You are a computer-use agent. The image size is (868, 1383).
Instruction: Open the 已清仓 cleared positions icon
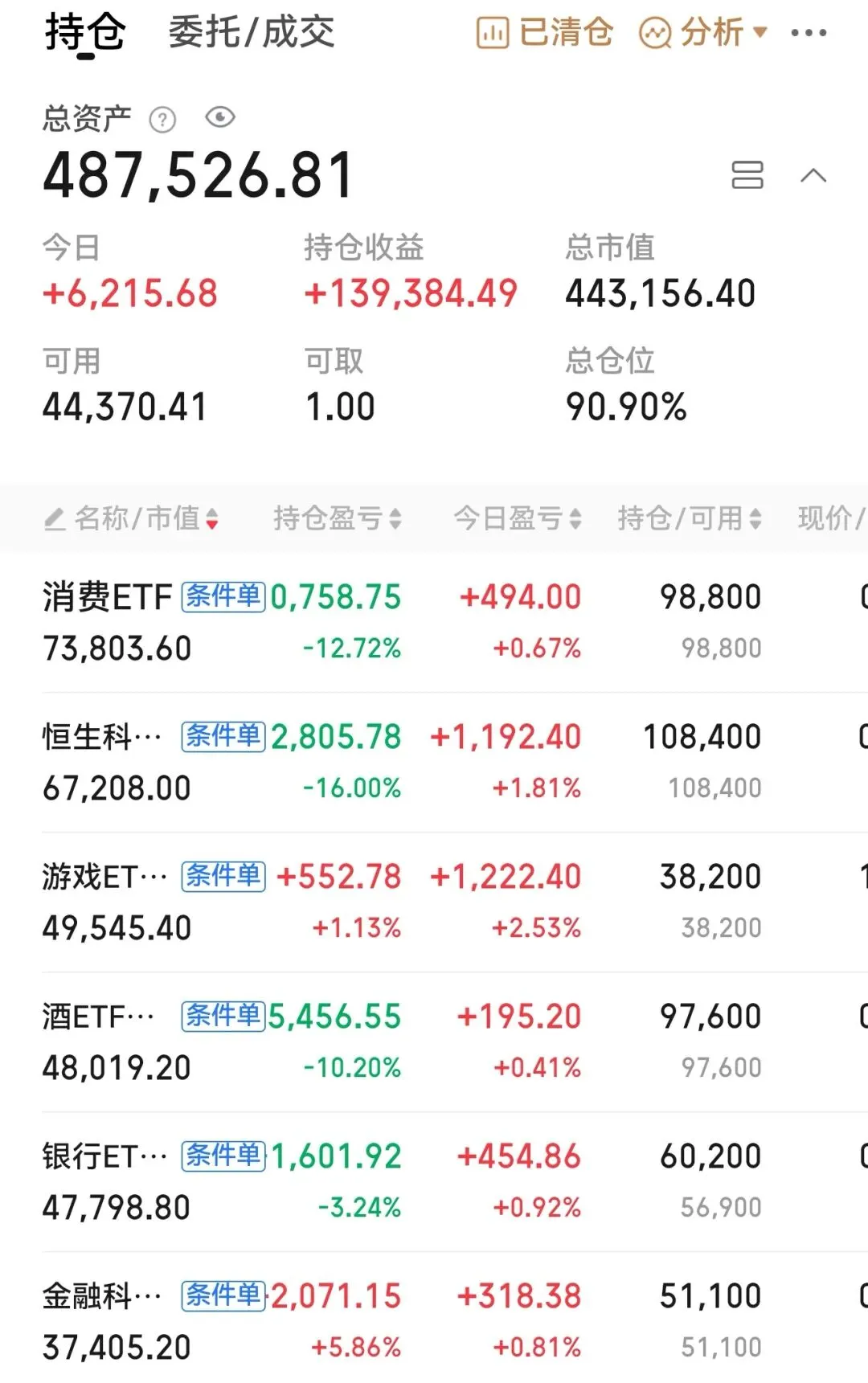[x=493, y=34]
